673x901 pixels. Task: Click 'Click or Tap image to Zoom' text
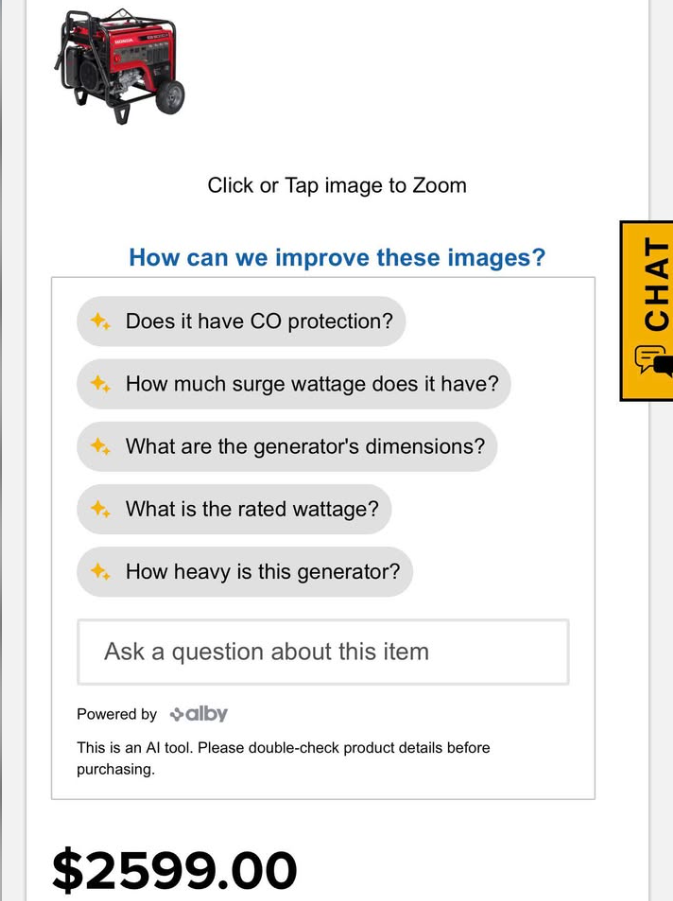(x=337, y=185)
